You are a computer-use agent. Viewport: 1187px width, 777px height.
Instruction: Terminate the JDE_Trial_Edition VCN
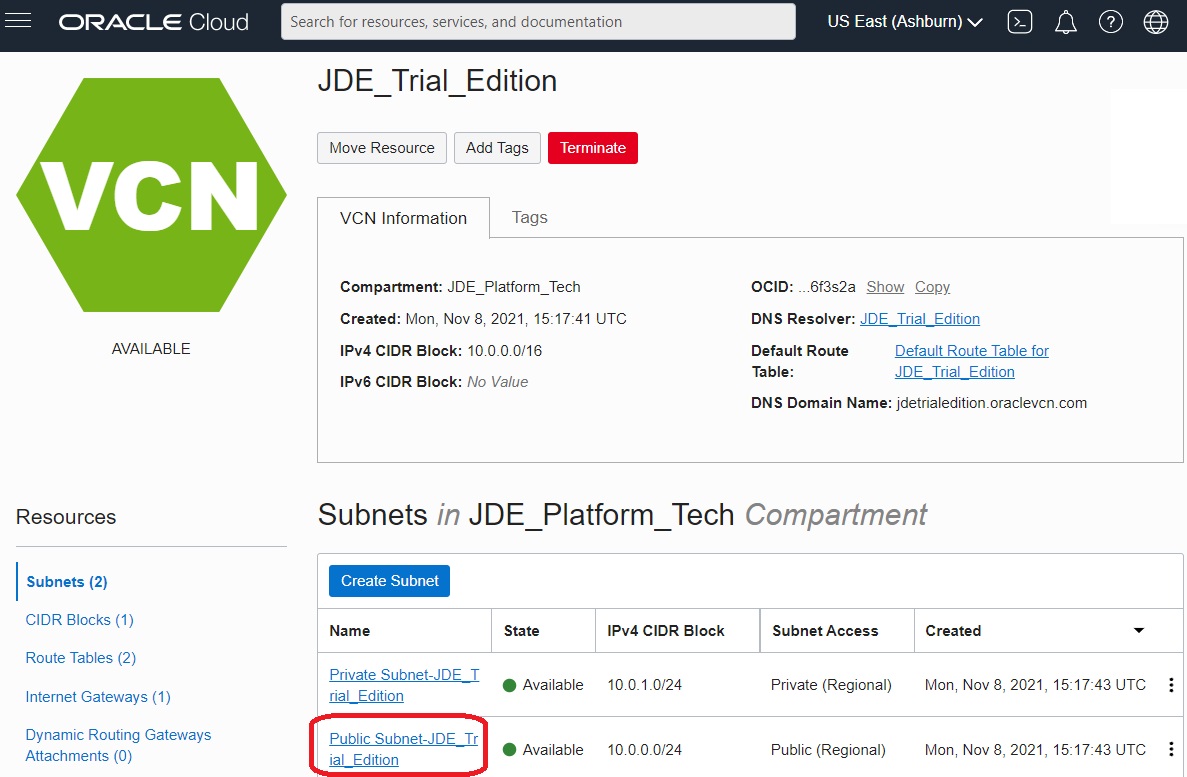click(592, 147)
